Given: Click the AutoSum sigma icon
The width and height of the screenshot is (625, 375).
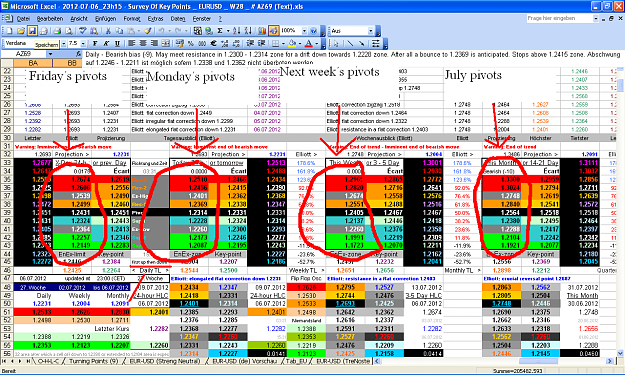Looking at the screenshot, I should point(220,31).
